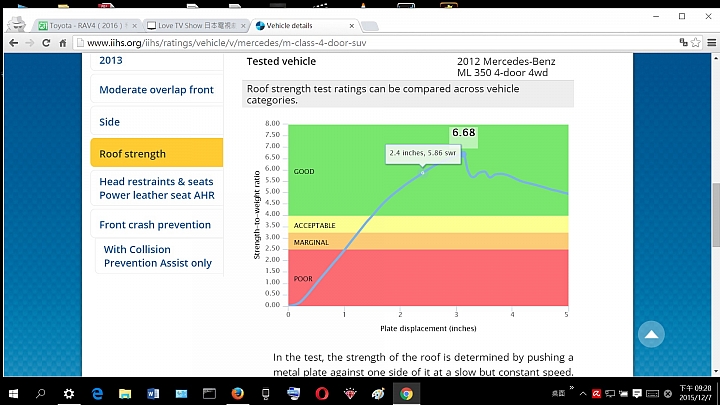Switch to the Love TV Show tab

click(x=197, y=26)
